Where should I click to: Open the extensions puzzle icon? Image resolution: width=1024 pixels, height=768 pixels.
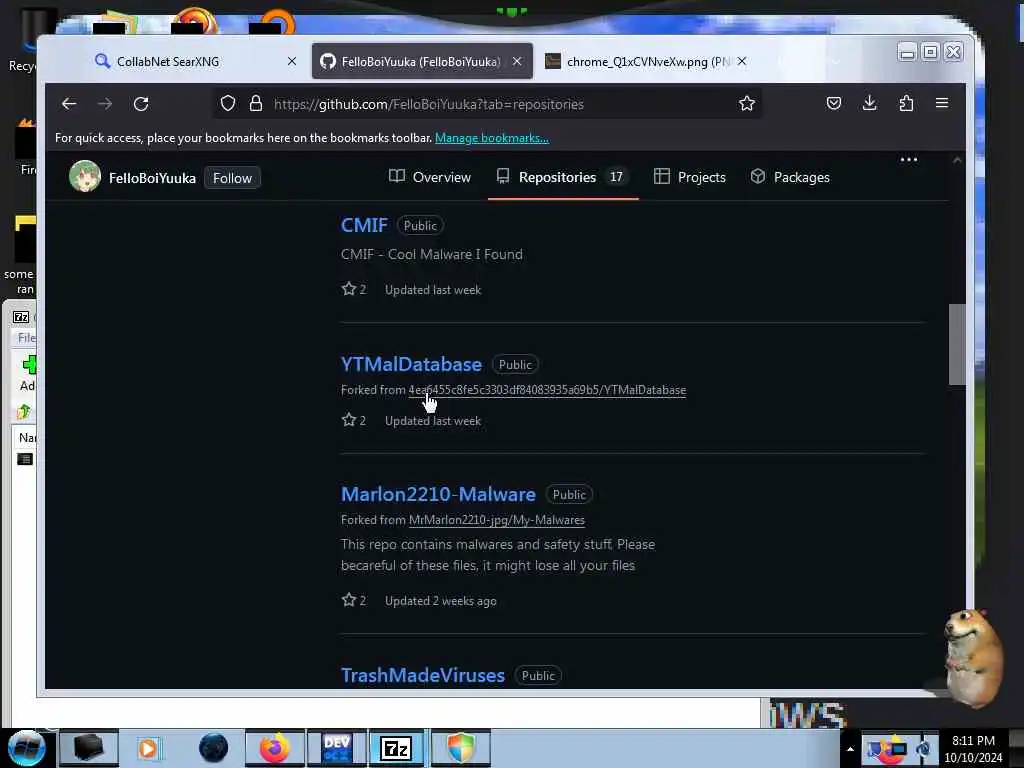[x=906, y=103]
